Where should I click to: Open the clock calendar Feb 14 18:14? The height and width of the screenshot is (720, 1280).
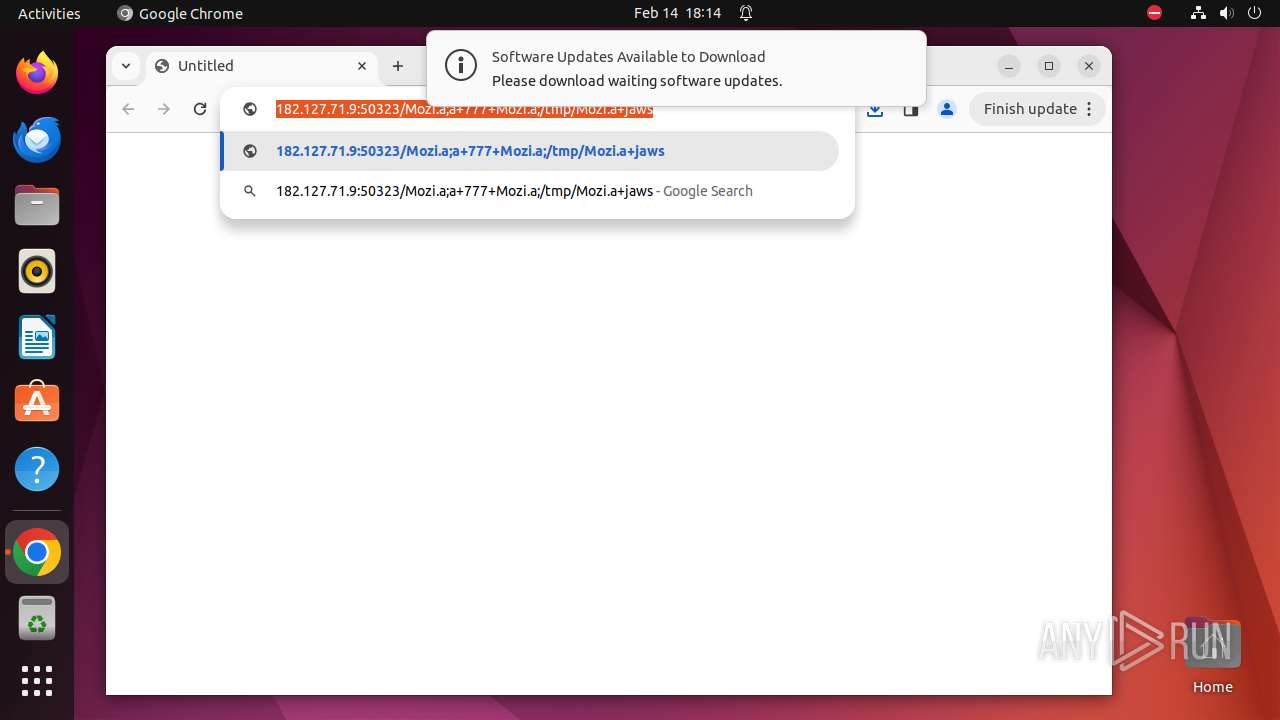point(677,13)
